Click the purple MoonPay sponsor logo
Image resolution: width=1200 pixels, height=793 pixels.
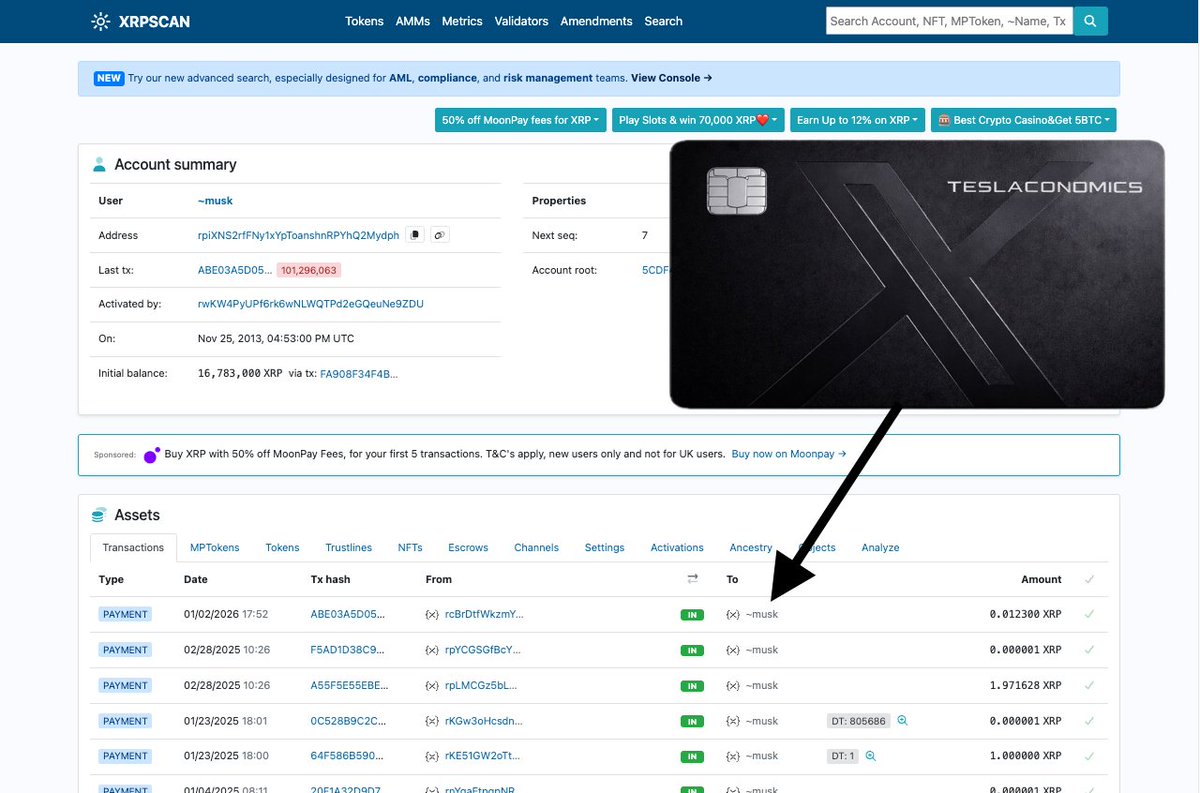tap(151, 455)
